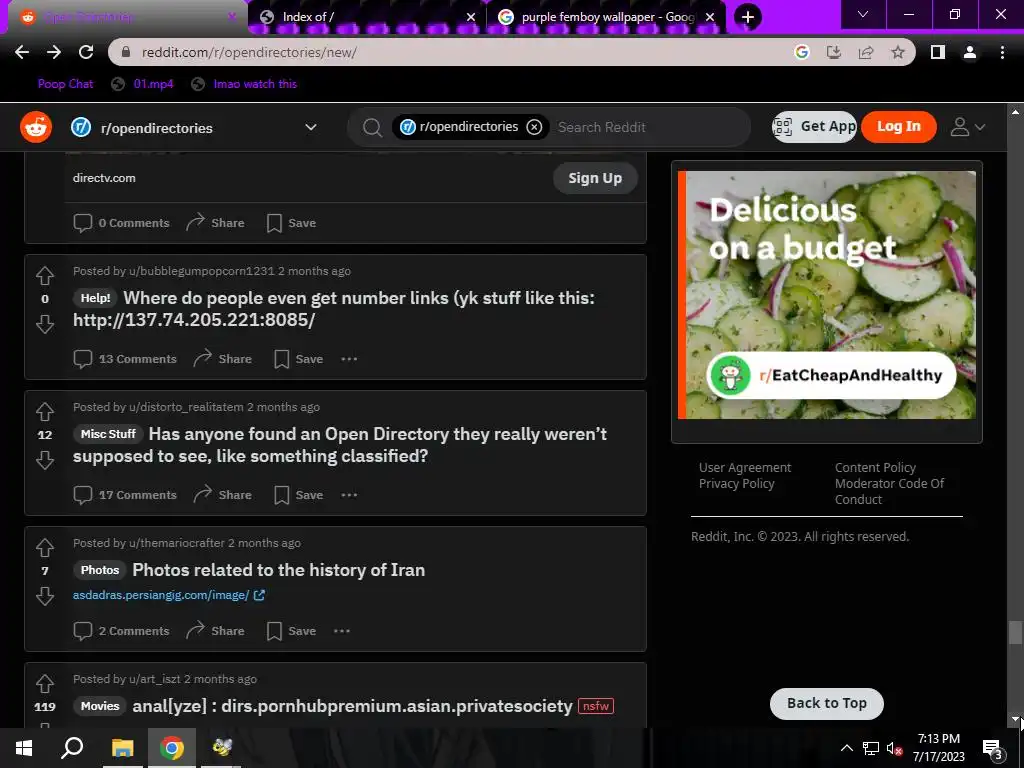
Task: Open the notification center with 3 alerts
Action: (x=992, y=750)
